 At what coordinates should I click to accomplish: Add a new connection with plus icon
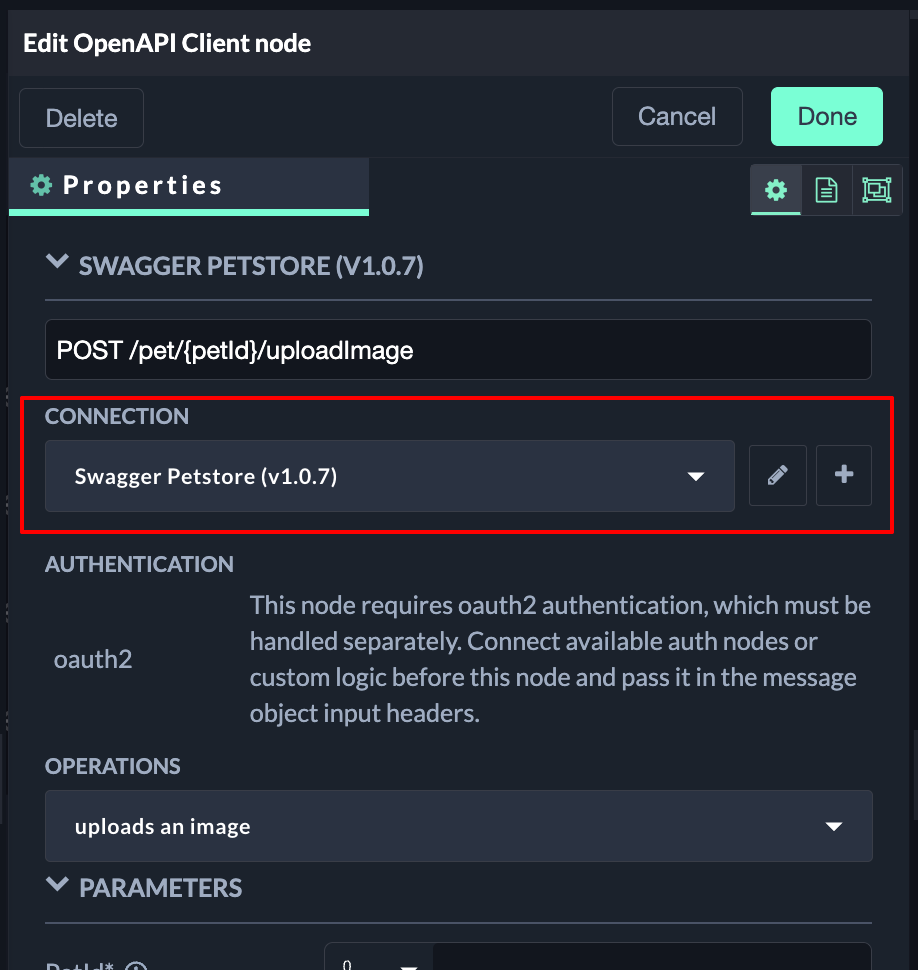tap(844, 476)
